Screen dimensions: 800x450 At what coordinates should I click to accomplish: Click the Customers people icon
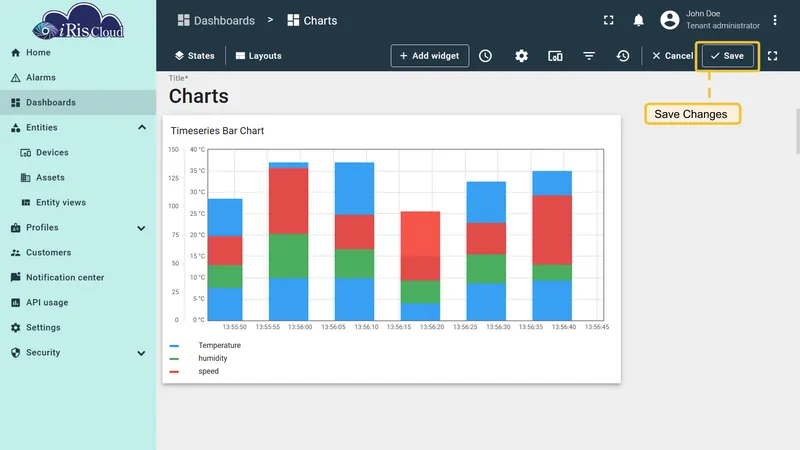coord(15,253)
